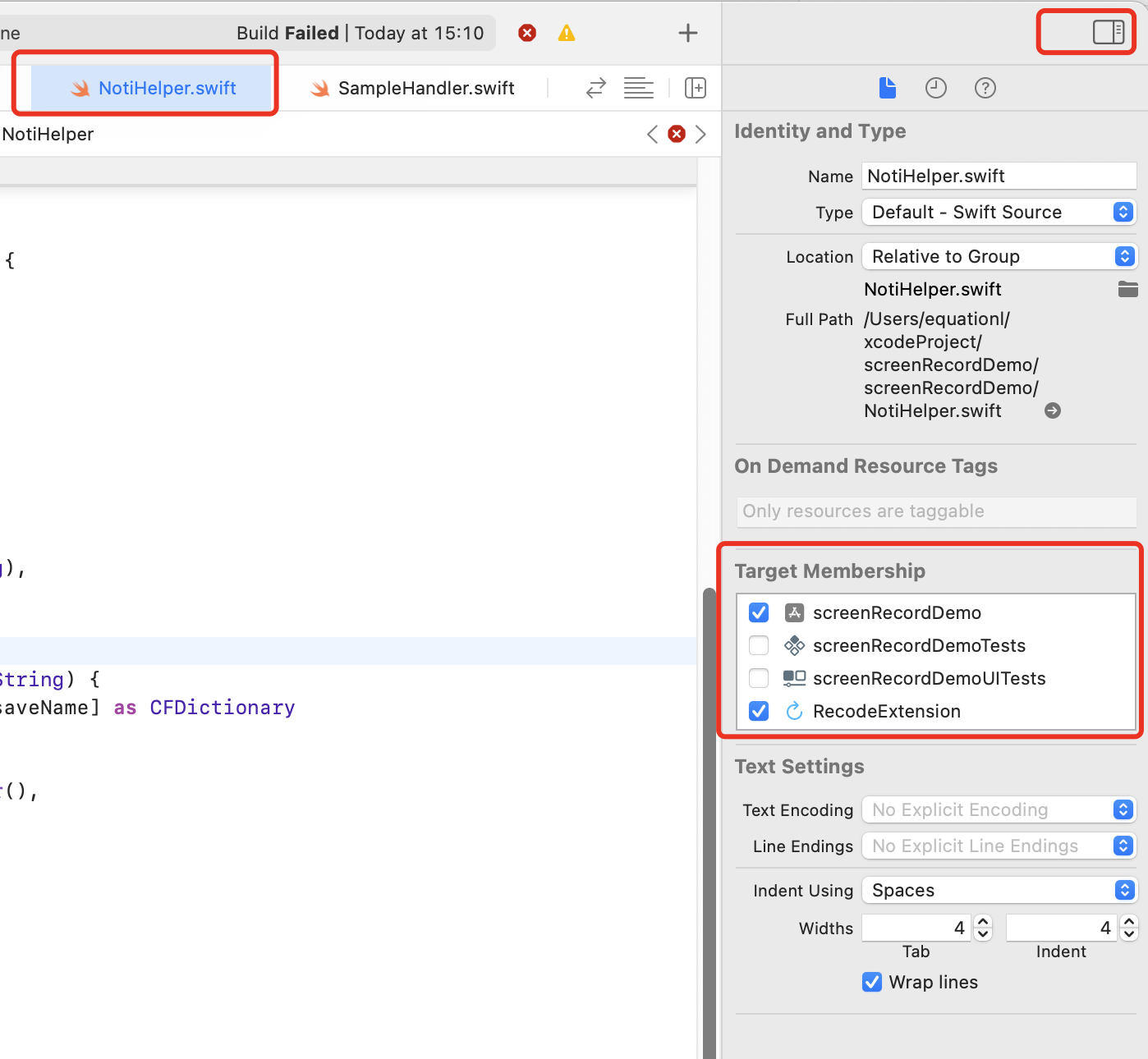Click the screenRecordDemoUITests target icon
Screen dimensions: 1148x1059
pos(794,678)
